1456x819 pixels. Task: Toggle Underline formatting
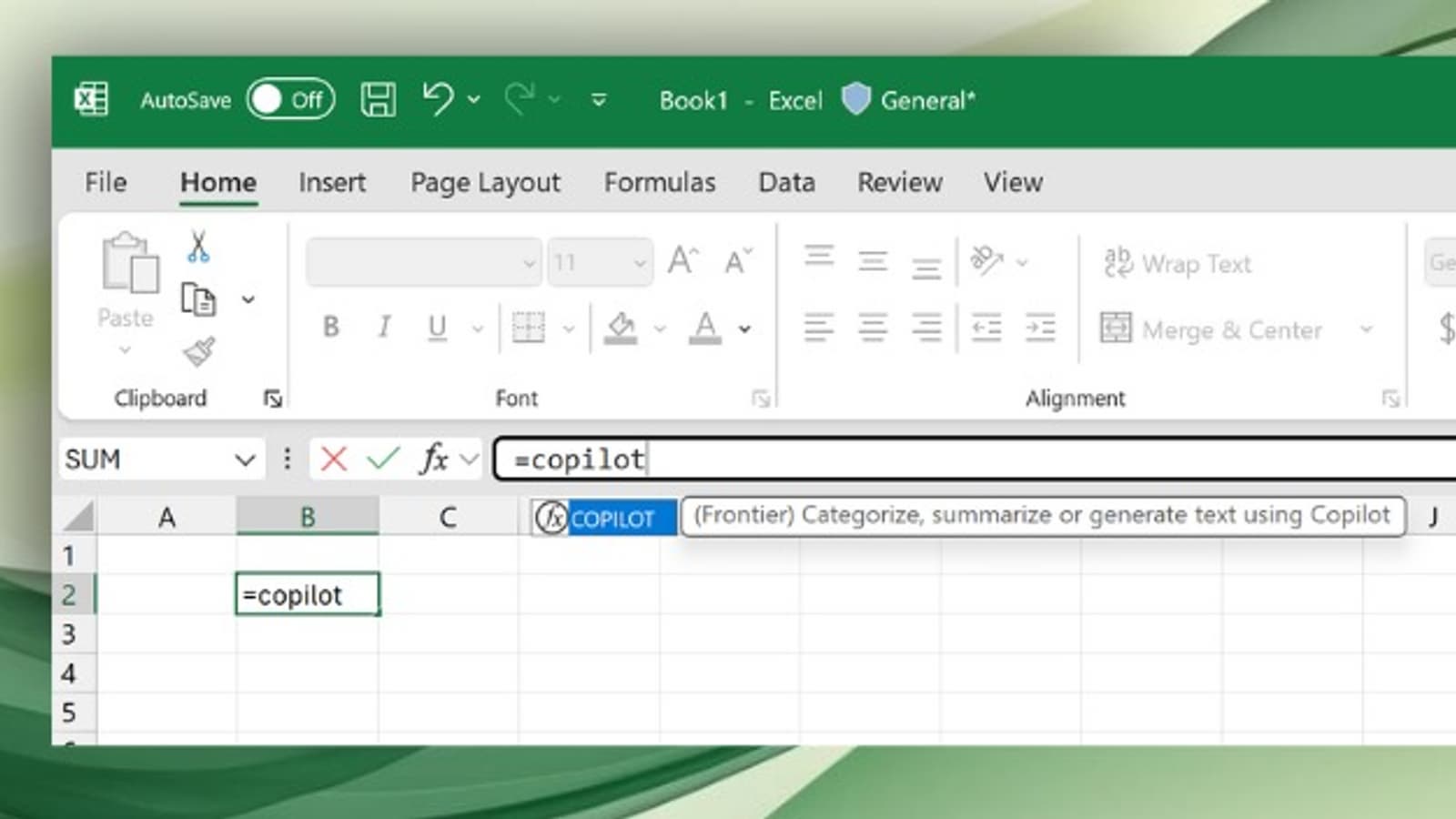coord(438,327)
